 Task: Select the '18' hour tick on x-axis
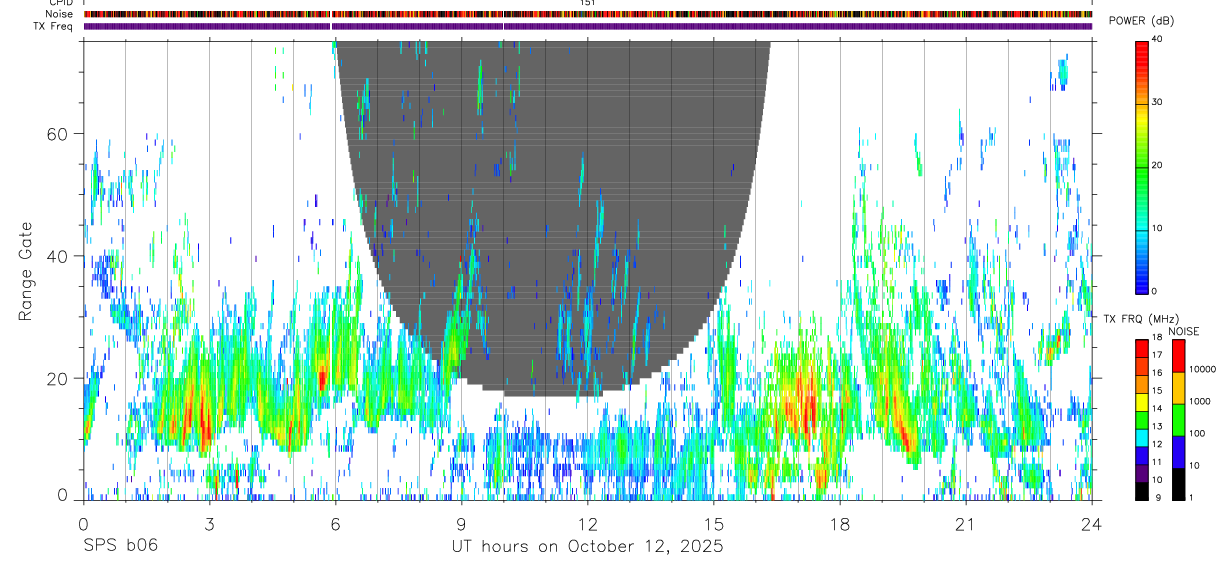(x=840, y=523)
